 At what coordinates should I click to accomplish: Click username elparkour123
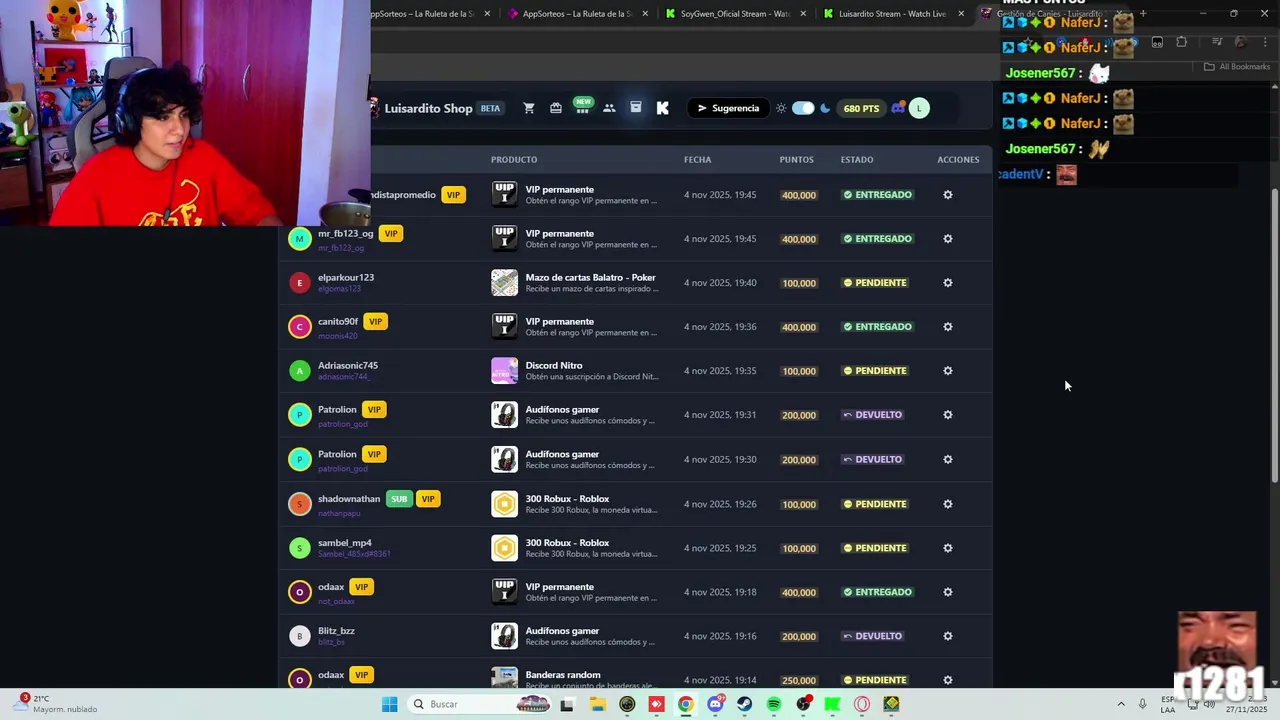(x=346, y=278)
